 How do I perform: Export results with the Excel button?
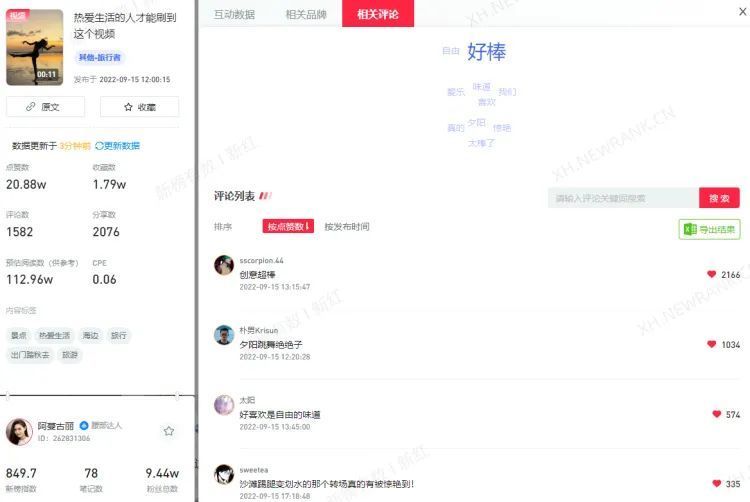(709, 229)
